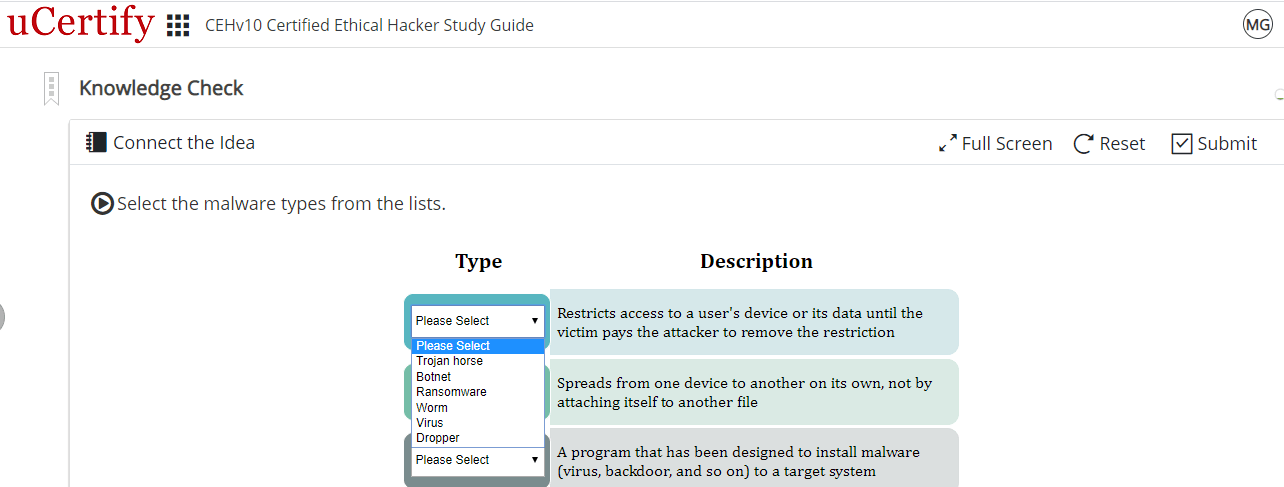Click the Connect the Idea notebook icon
This screenshot has height=487, width=1284.
[96, 143]
